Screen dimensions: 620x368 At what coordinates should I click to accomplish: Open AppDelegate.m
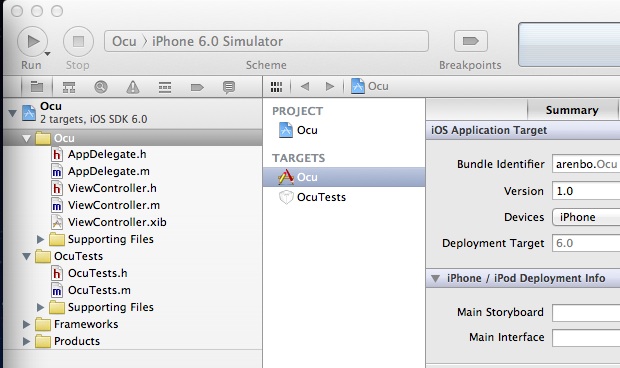pyautogui.click(x=109, y=171)
